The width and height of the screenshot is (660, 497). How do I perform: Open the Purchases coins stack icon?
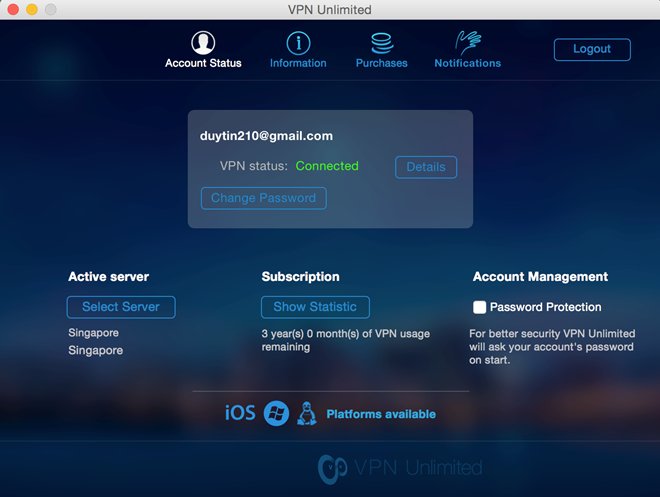pyautogui.click(x=381, y=43)
